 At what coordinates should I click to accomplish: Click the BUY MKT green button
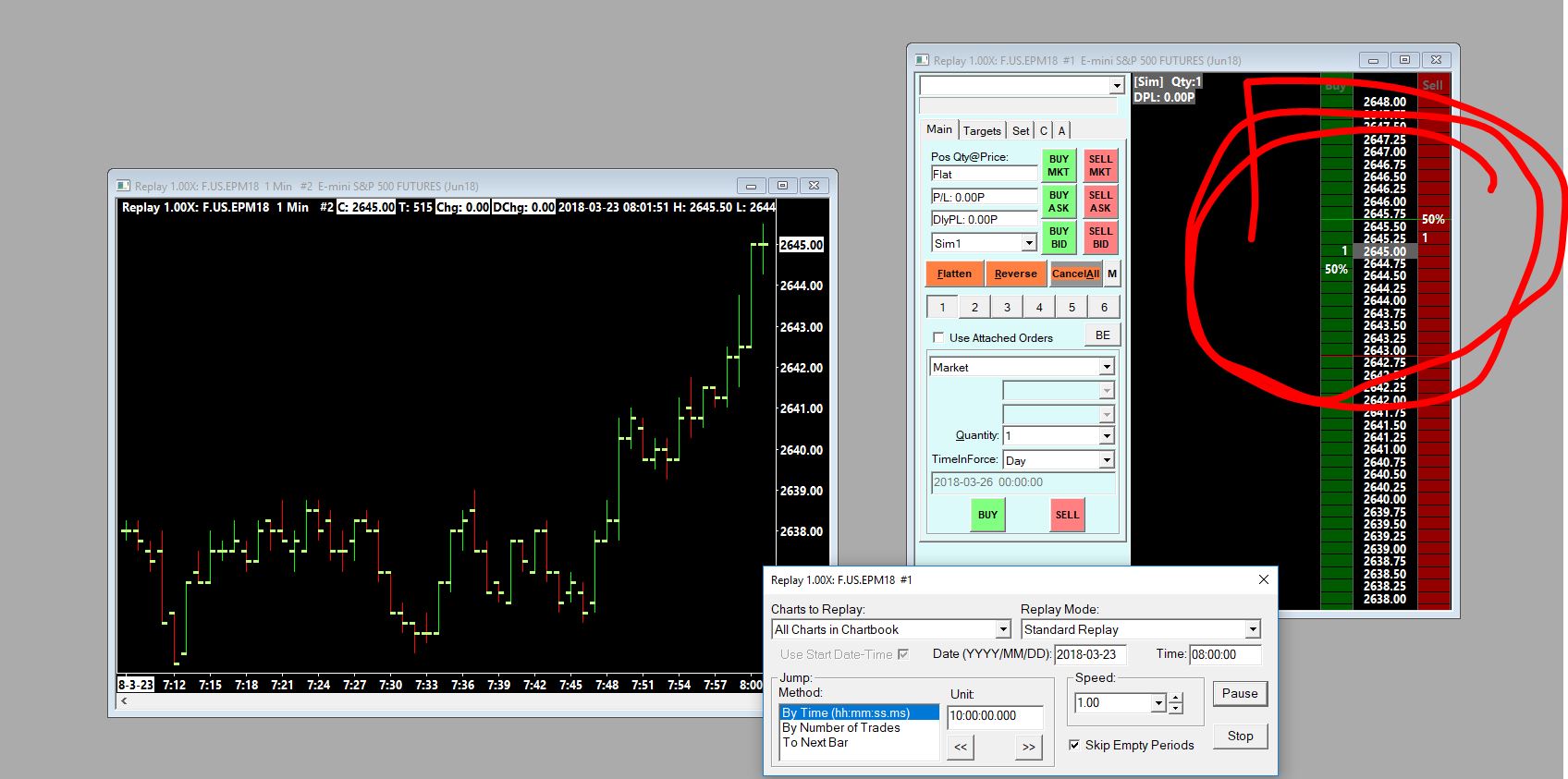click(x=1059, y=165)
